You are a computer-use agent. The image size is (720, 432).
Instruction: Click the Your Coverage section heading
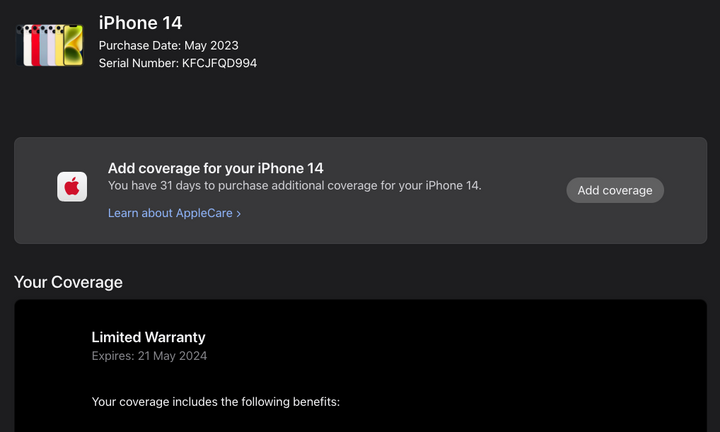pyautogui.click(x=68, y=282)
